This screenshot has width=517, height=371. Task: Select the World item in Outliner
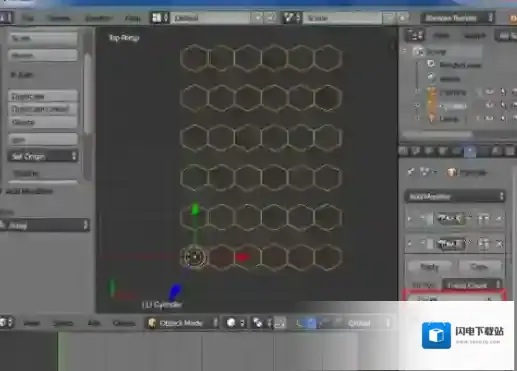coord(450,79)
